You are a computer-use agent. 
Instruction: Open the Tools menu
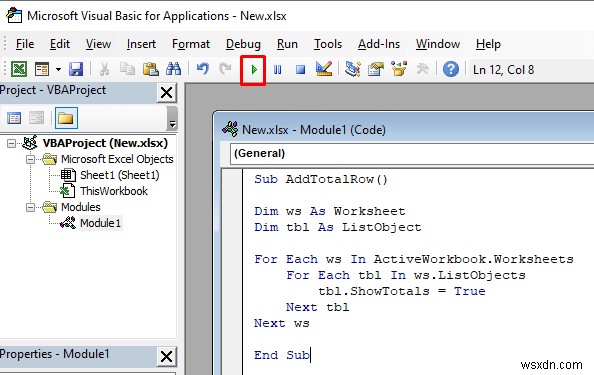tap(328, 44)
